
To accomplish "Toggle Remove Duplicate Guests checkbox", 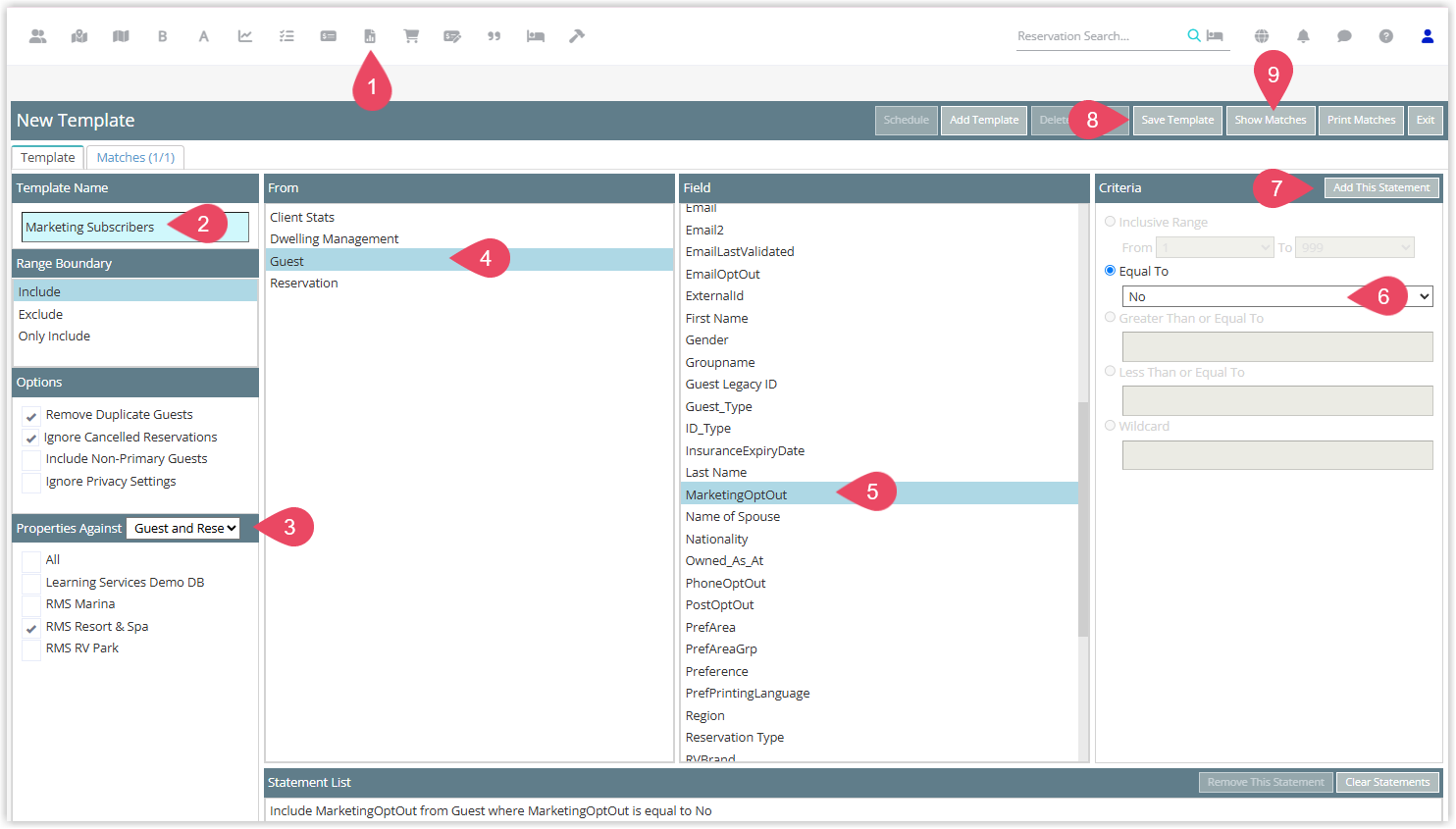I will 31,416.
